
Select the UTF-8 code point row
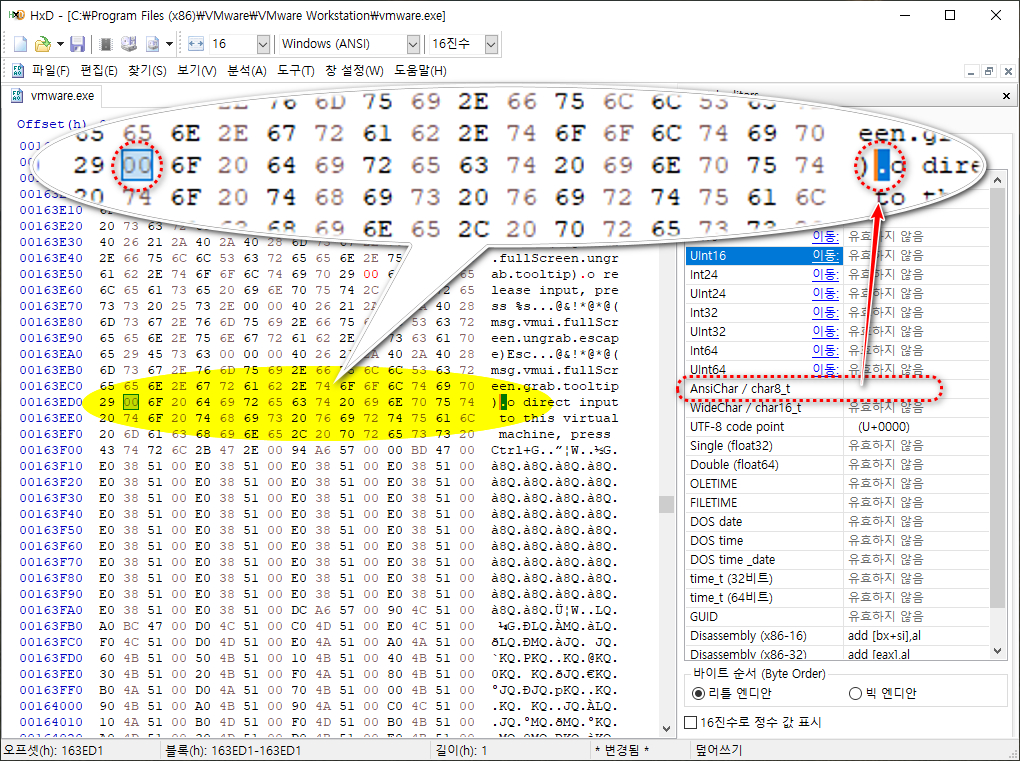click(x=837, y=427)
